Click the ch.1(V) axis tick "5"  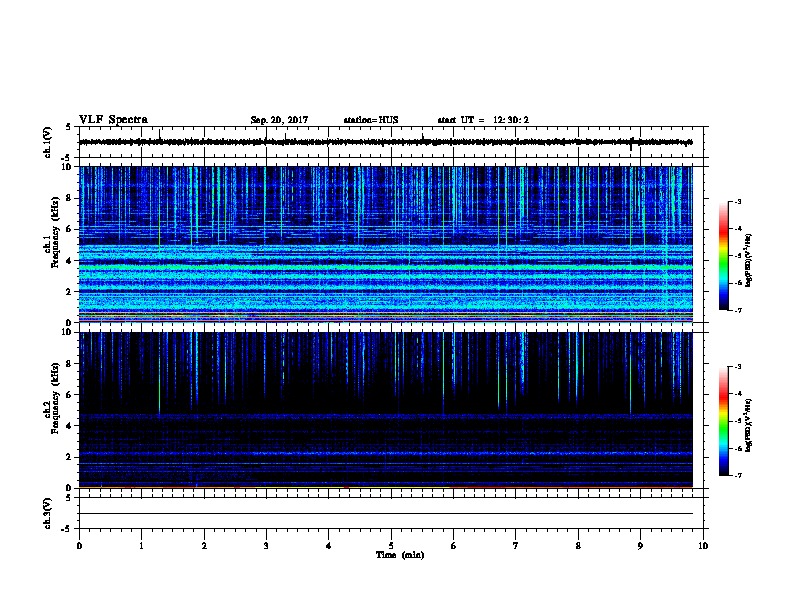(x=69, y=127)
